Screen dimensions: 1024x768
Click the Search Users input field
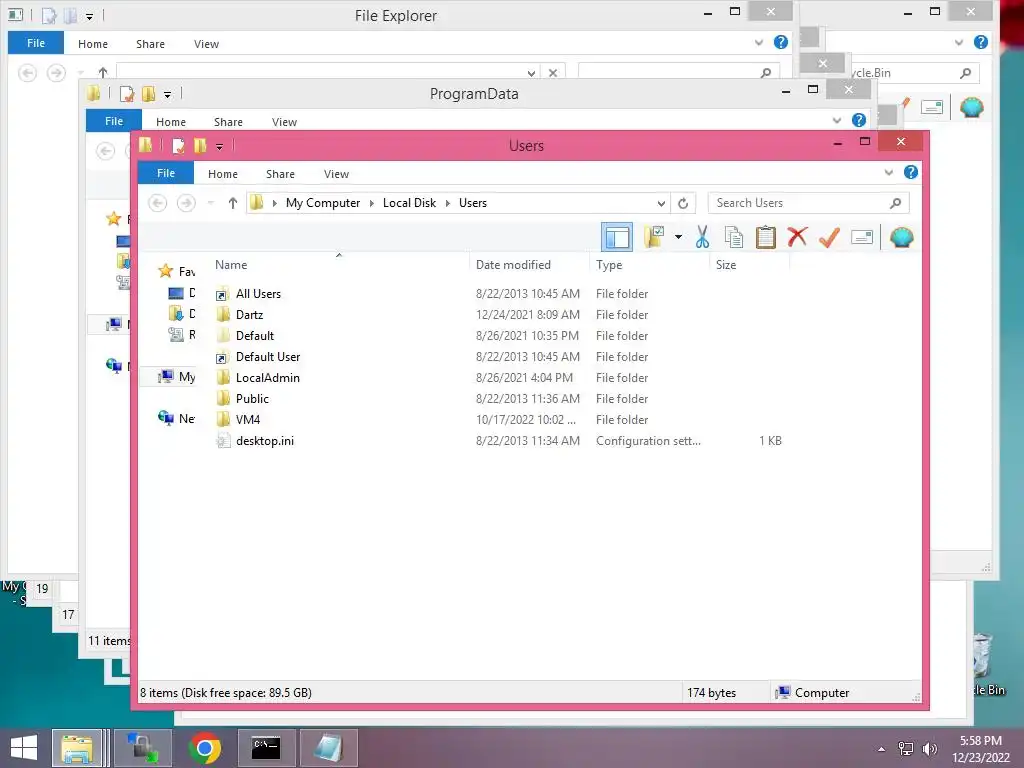tap(808, 203)
